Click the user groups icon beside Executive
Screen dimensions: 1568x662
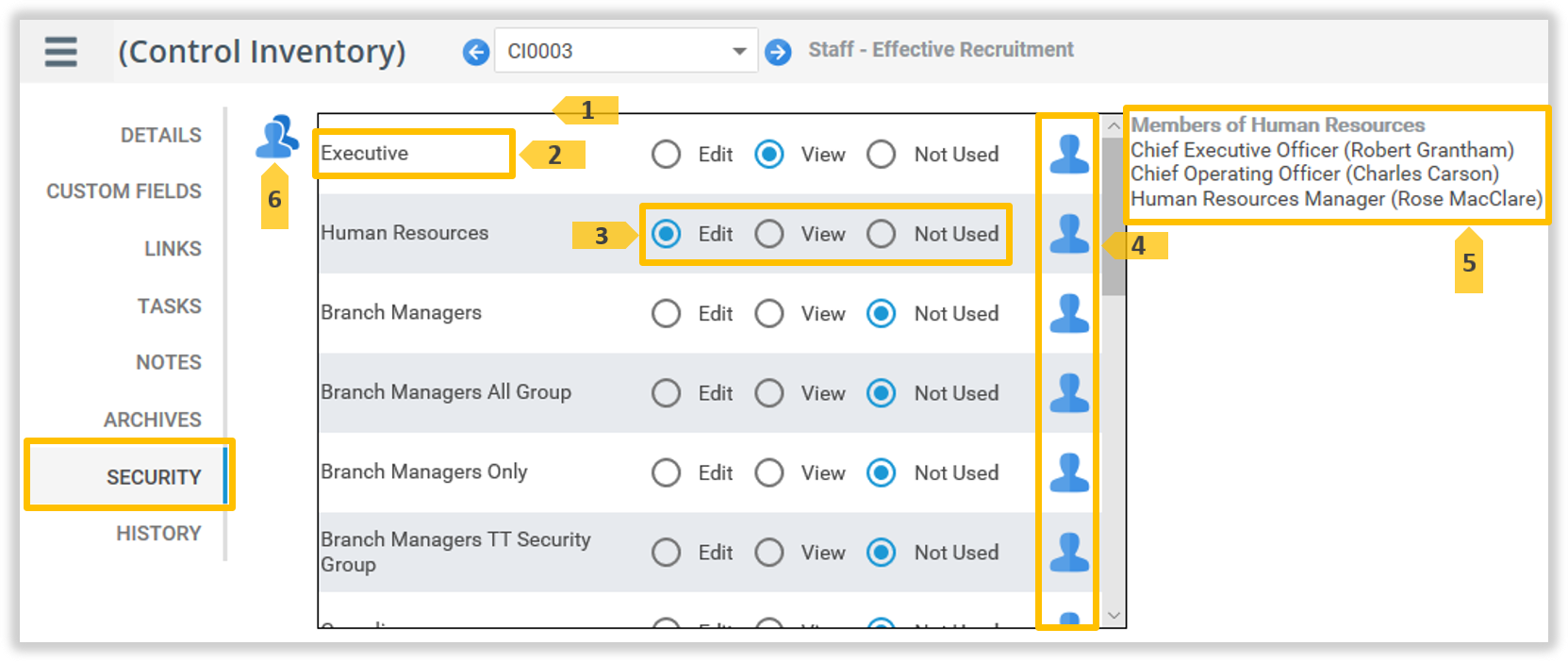[x=276, y=138]
